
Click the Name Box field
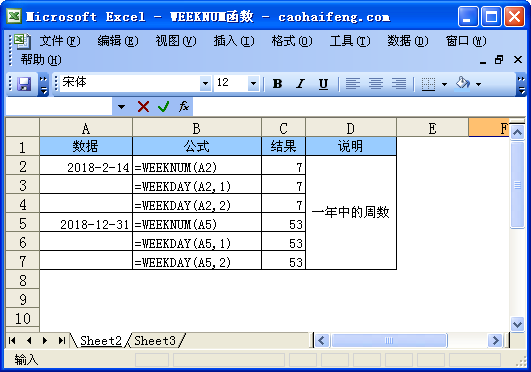[x=59, y=107]
